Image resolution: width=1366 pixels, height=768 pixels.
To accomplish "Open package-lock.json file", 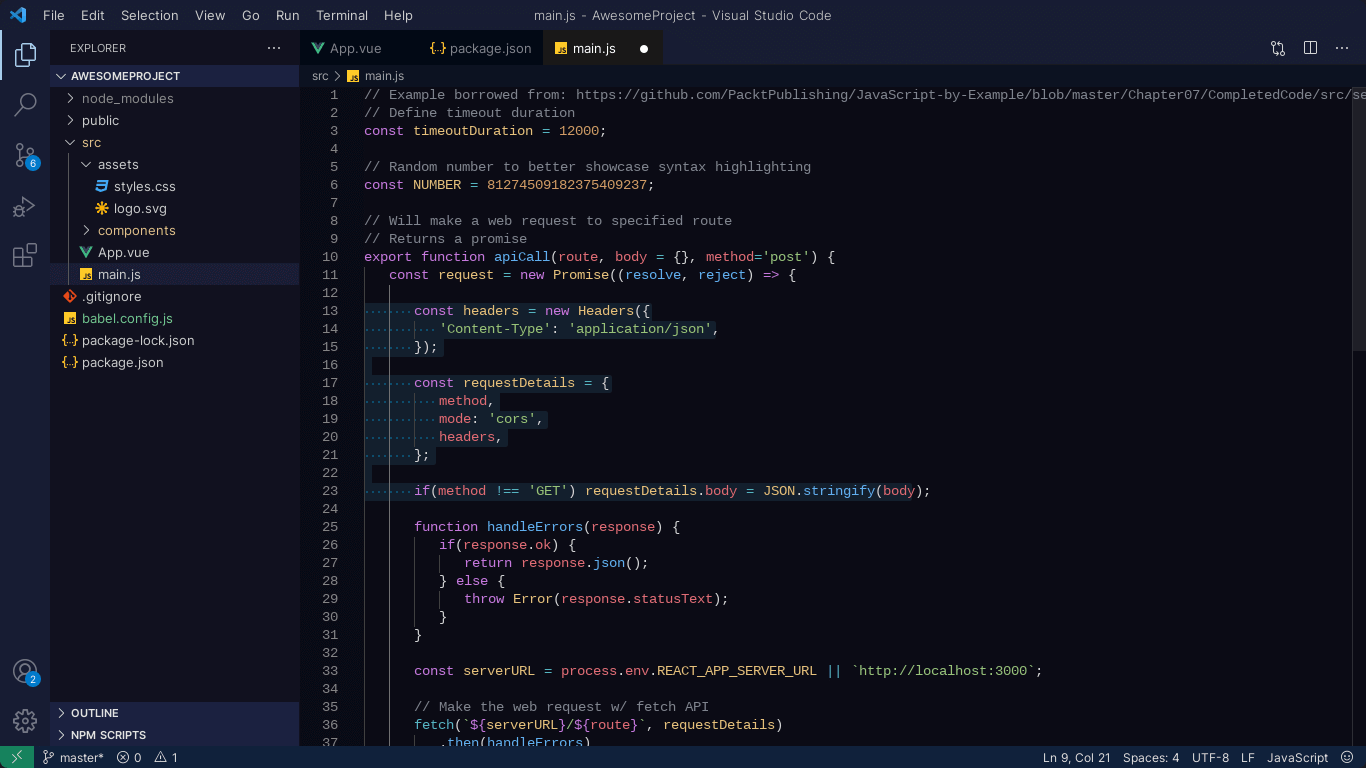I will coord(138,340).
